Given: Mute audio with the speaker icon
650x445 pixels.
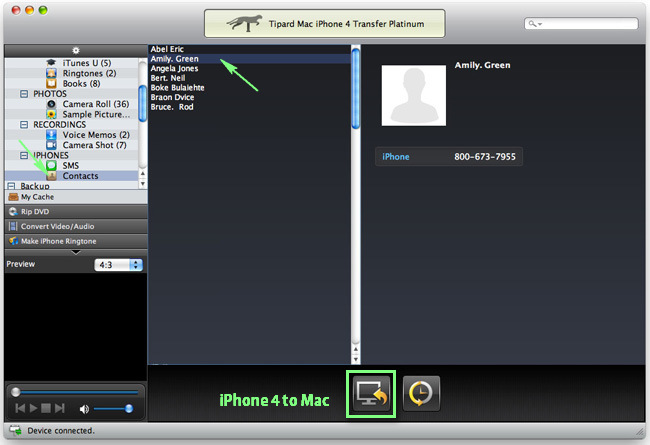Looking at the screenshot, I should (84, 409).
